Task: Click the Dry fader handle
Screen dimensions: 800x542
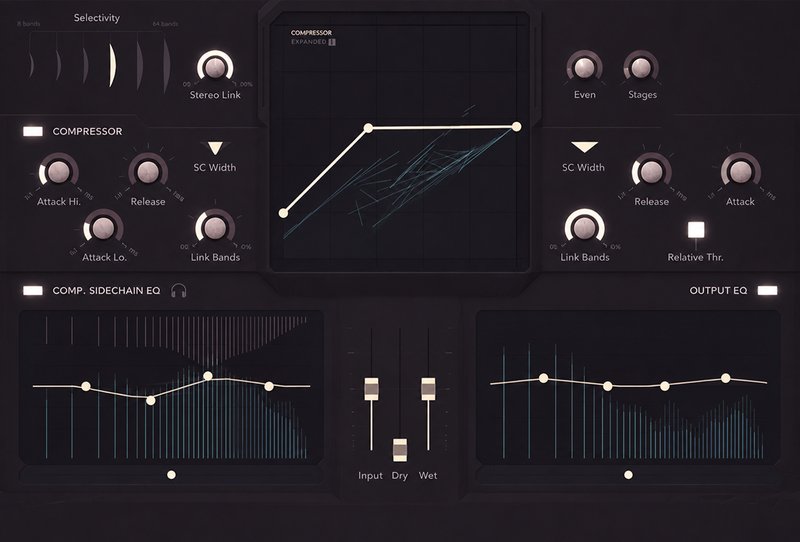Action: (x=400, y=450)
